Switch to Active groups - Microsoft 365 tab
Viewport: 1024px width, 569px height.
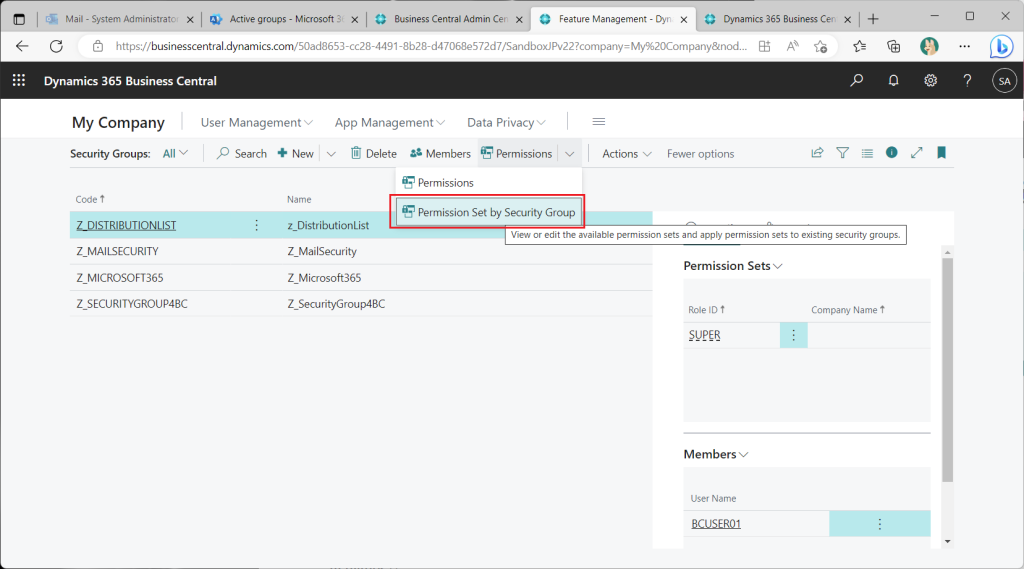click(x=285, y=19)
